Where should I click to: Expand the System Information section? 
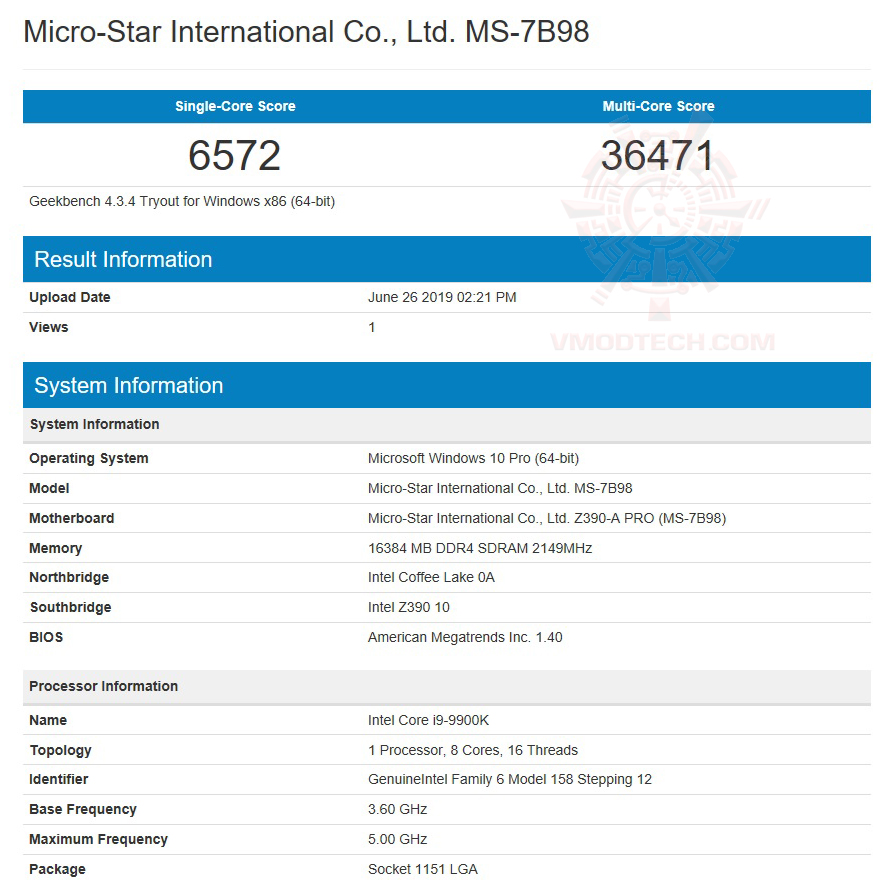click(x=128, y=385)
